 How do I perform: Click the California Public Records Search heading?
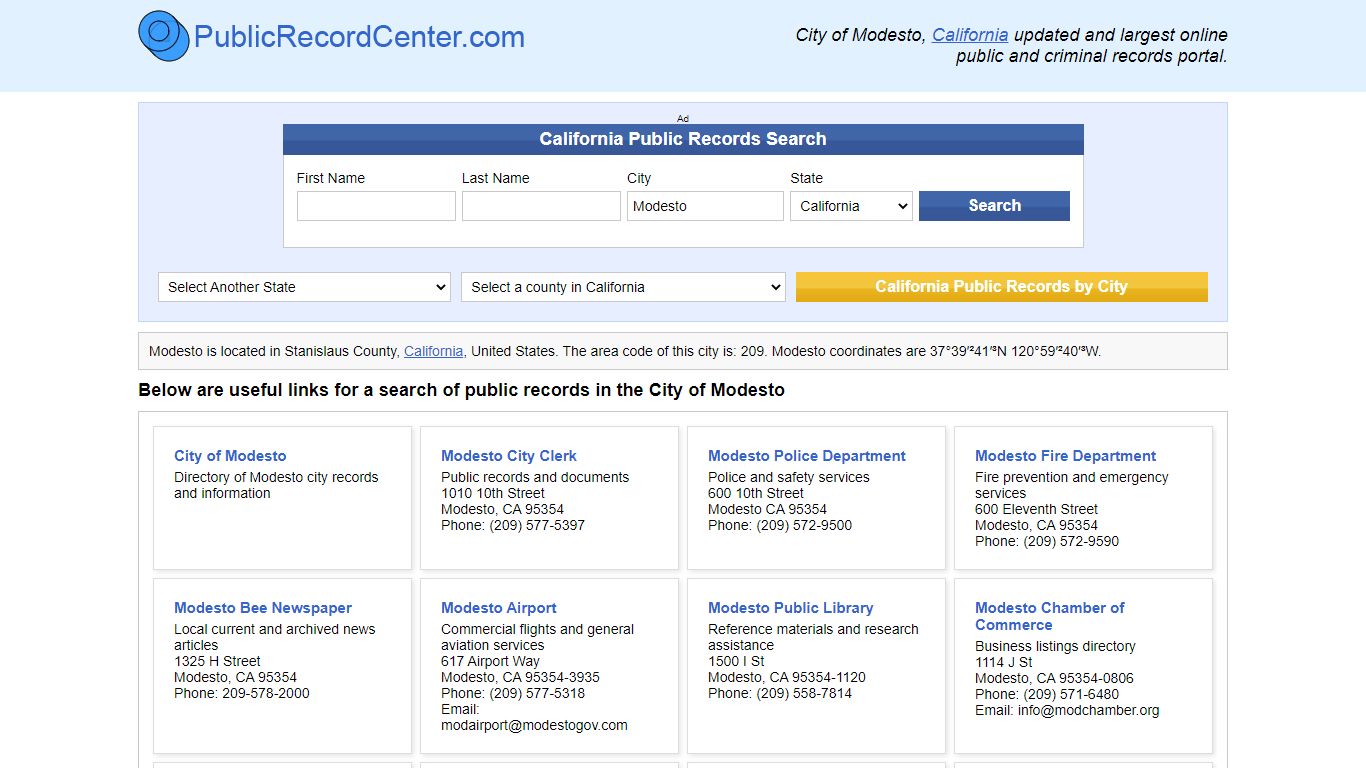(683, 139)
